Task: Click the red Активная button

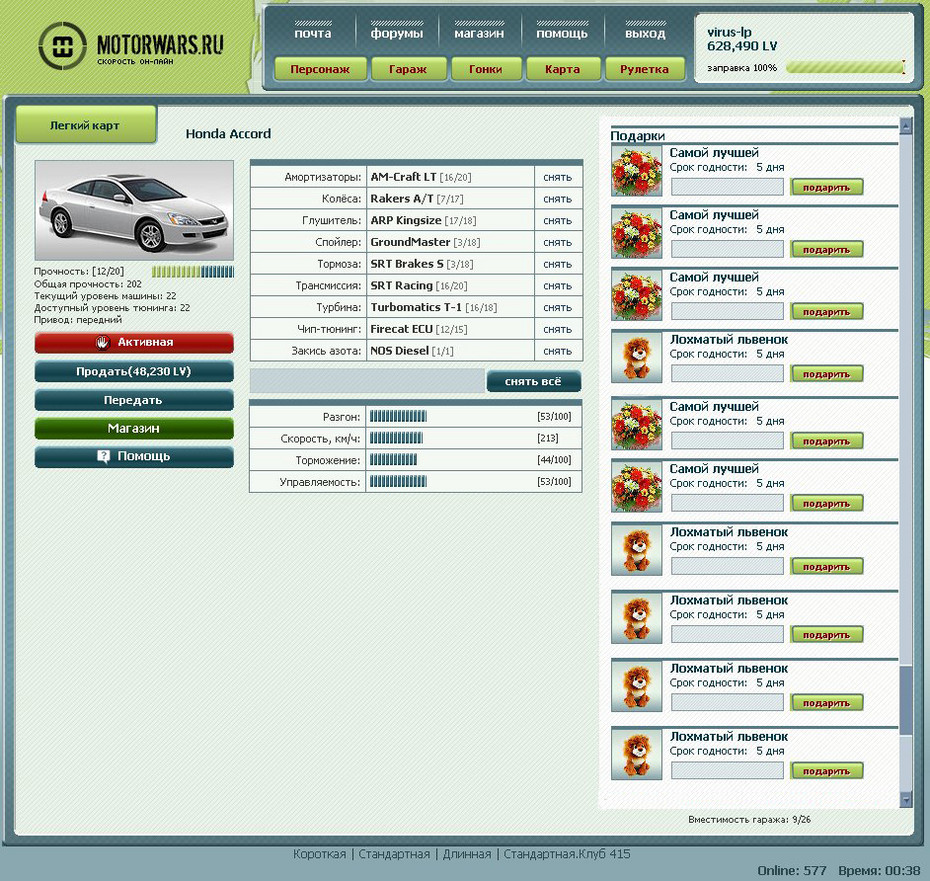Action: [134, 342]
